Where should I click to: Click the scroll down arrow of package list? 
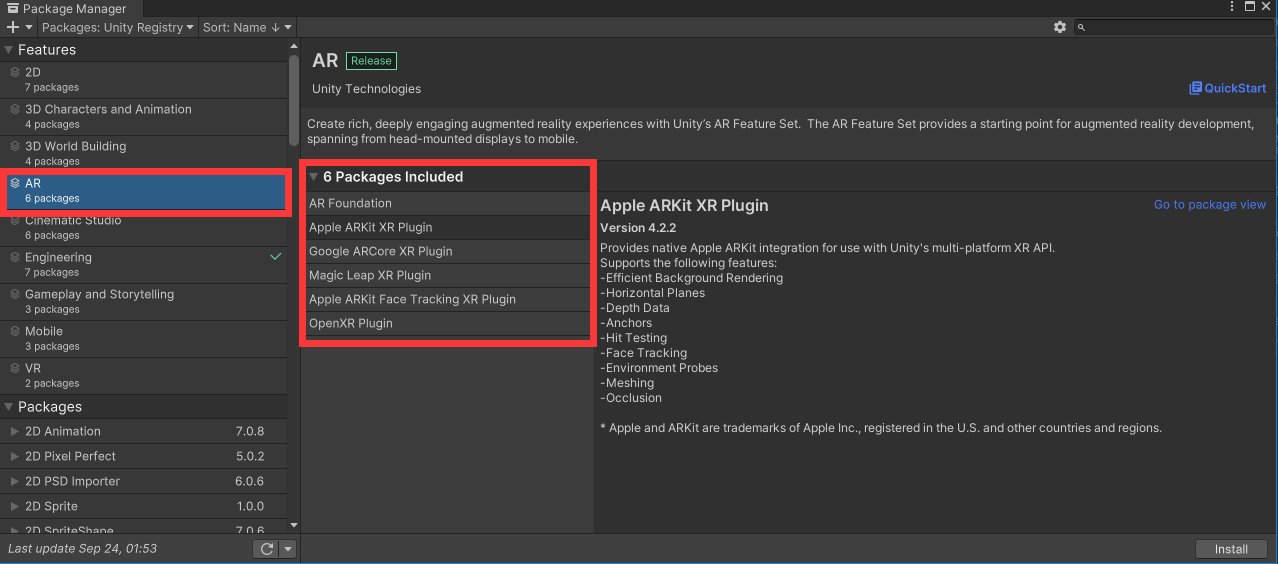(294, 525)
